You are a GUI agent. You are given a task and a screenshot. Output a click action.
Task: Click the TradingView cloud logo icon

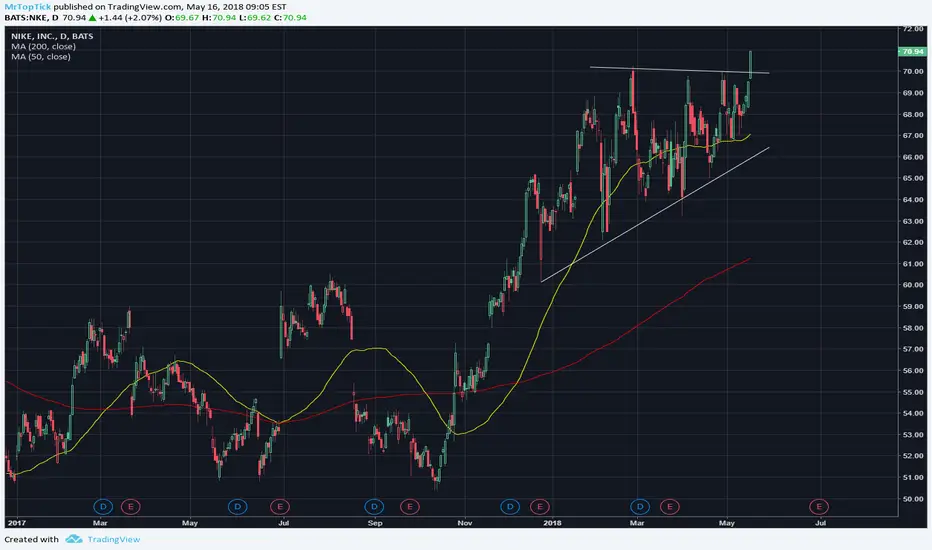point(74,539)
